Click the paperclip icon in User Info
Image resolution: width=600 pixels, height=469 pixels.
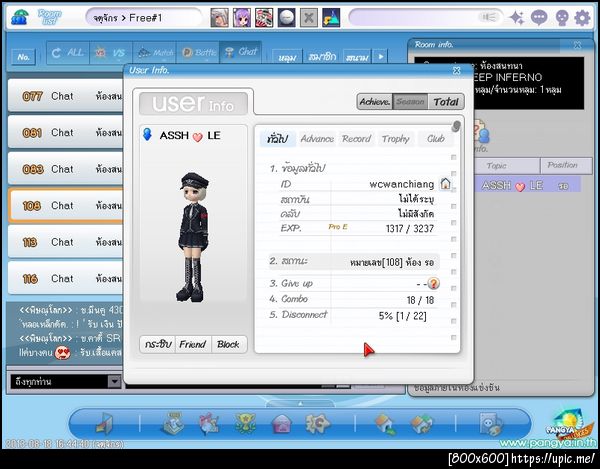455,126
